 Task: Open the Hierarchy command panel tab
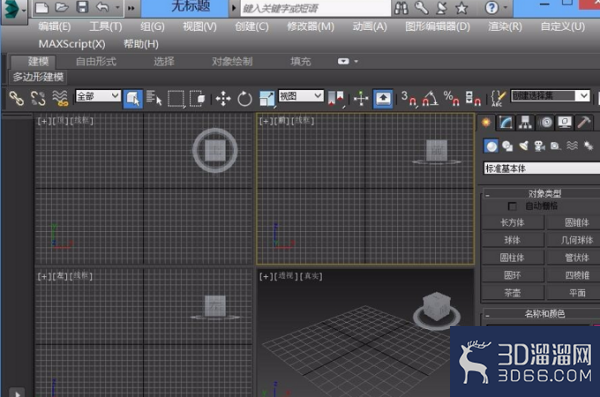pyautogui.click(x=526, y=123)
